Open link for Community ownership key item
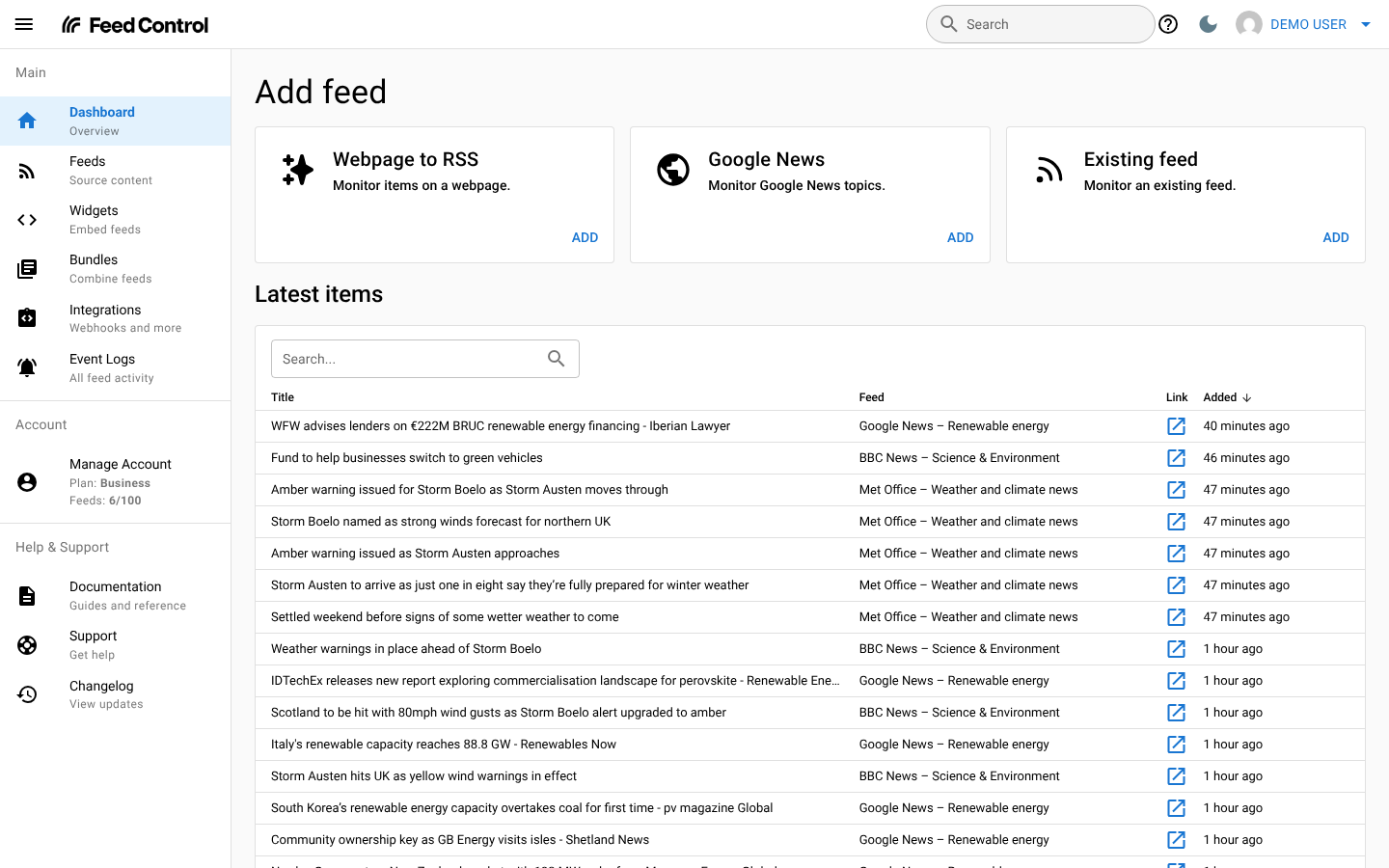Screen dimensions: 1389x868 [1177, 840]
